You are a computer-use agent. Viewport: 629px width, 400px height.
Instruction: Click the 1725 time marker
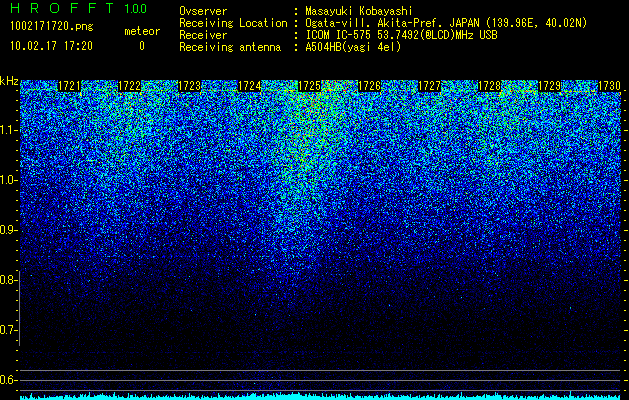point(309,86)
